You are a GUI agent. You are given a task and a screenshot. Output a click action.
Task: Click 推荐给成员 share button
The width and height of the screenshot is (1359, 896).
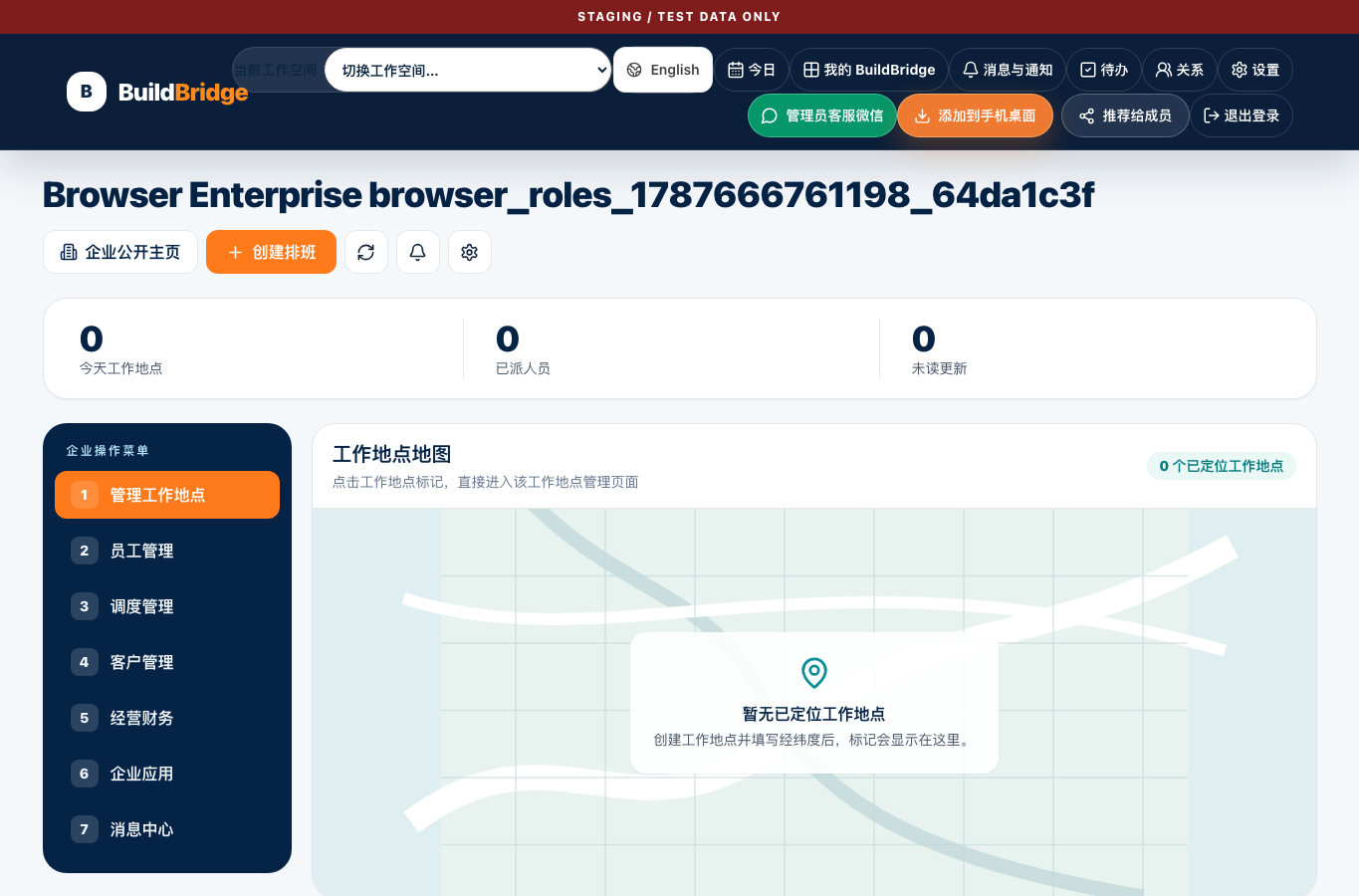[1125, 115]
